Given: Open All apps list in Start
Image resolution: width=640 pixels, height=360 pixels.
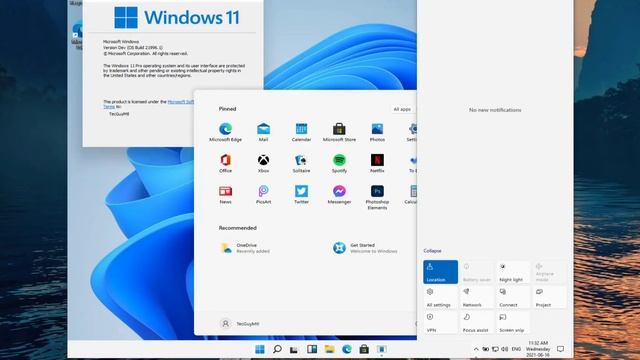Looking at the screenshot, I should coord(402,109).
